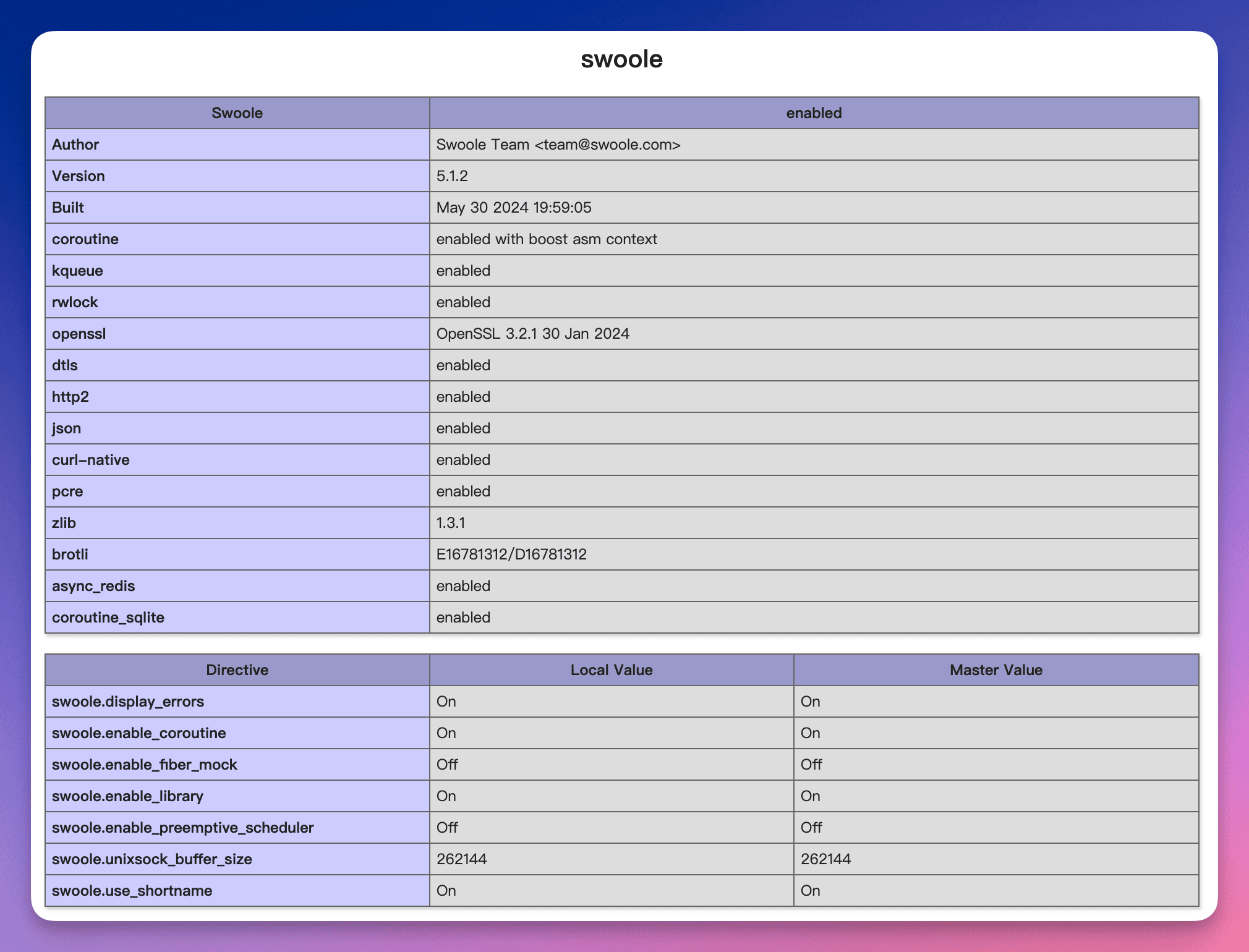Click the Author row label
The height and width of the screenshot is (952, 1249).
coord(75,145)
